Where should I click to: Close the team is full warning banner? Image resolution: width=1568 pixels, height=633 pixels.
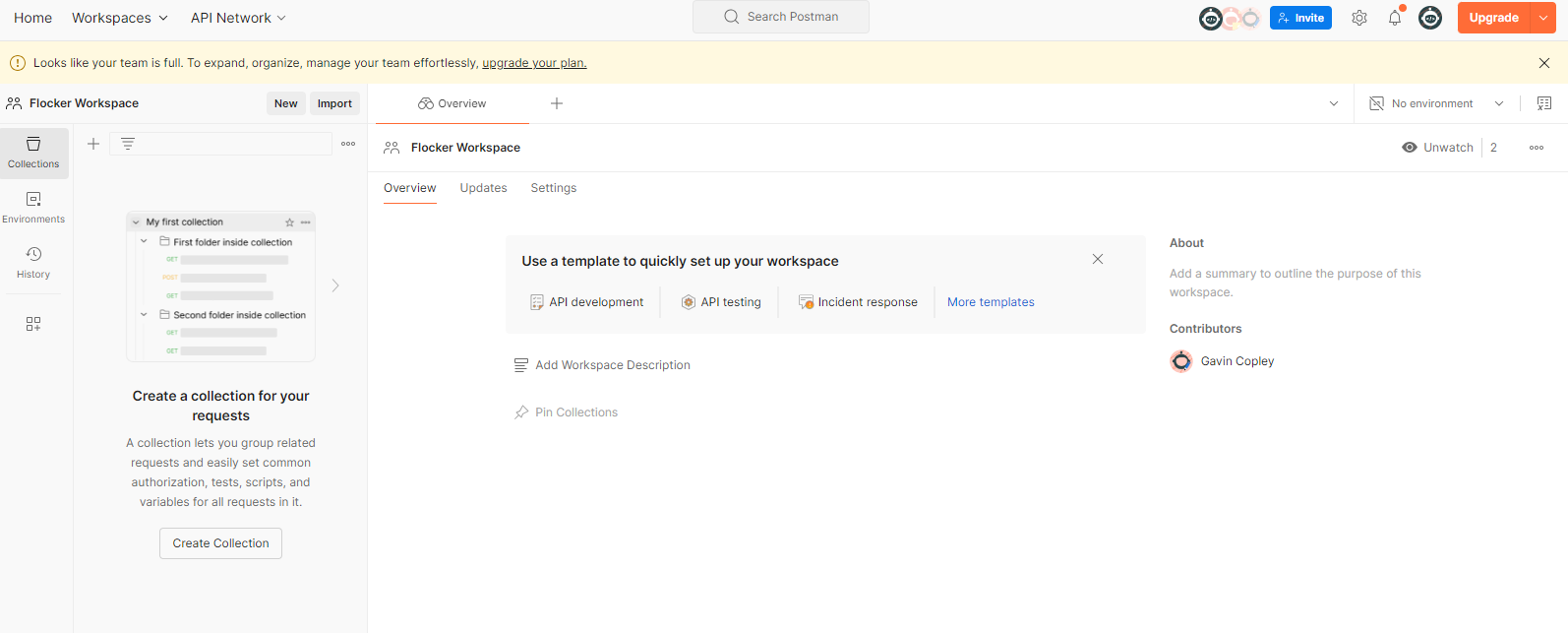pyautogui.click(x=1544, y=63)
